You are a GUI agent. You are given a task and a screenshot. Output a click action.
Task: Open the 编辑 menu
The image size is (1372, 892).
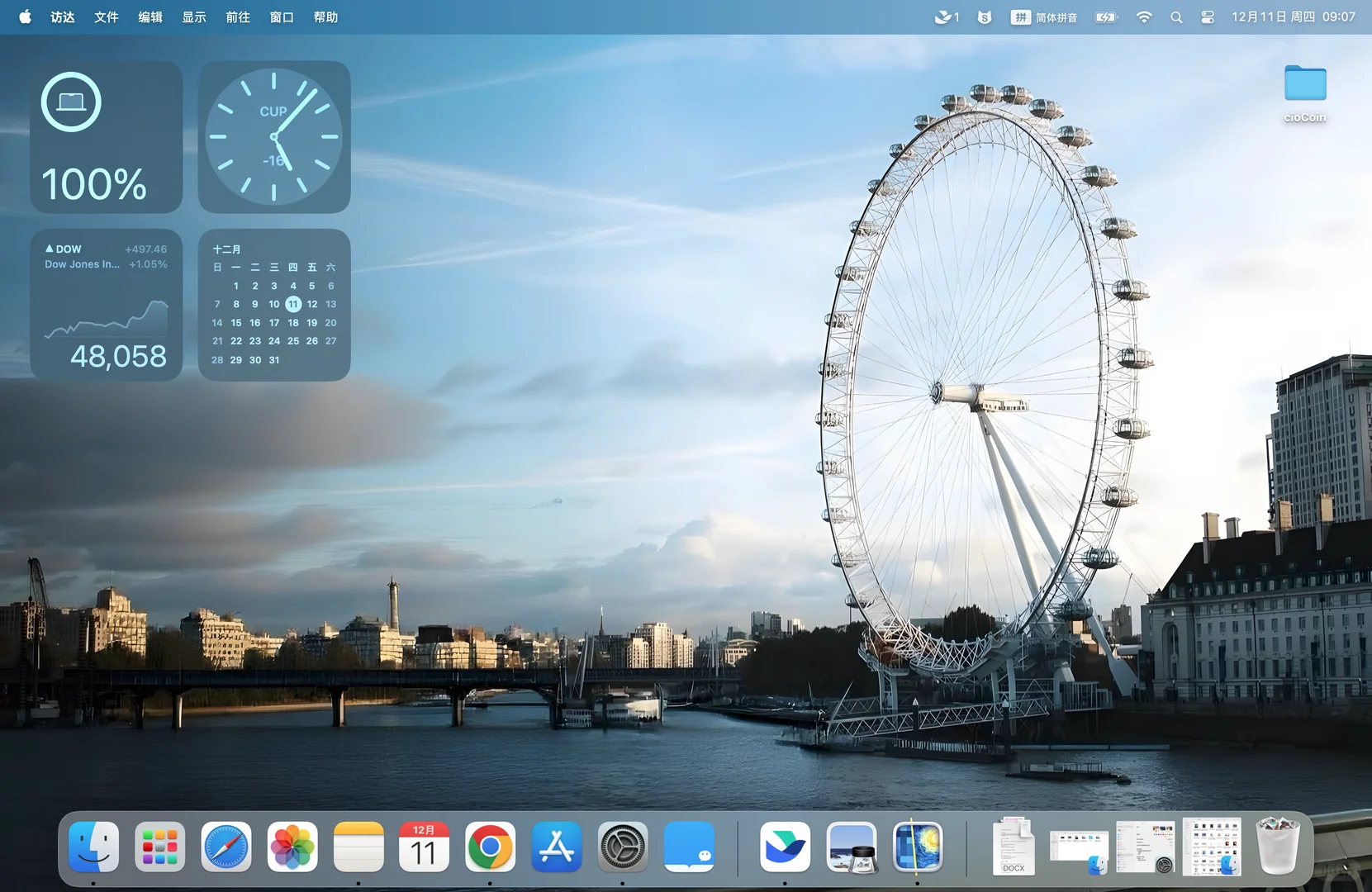click(150, 17)
